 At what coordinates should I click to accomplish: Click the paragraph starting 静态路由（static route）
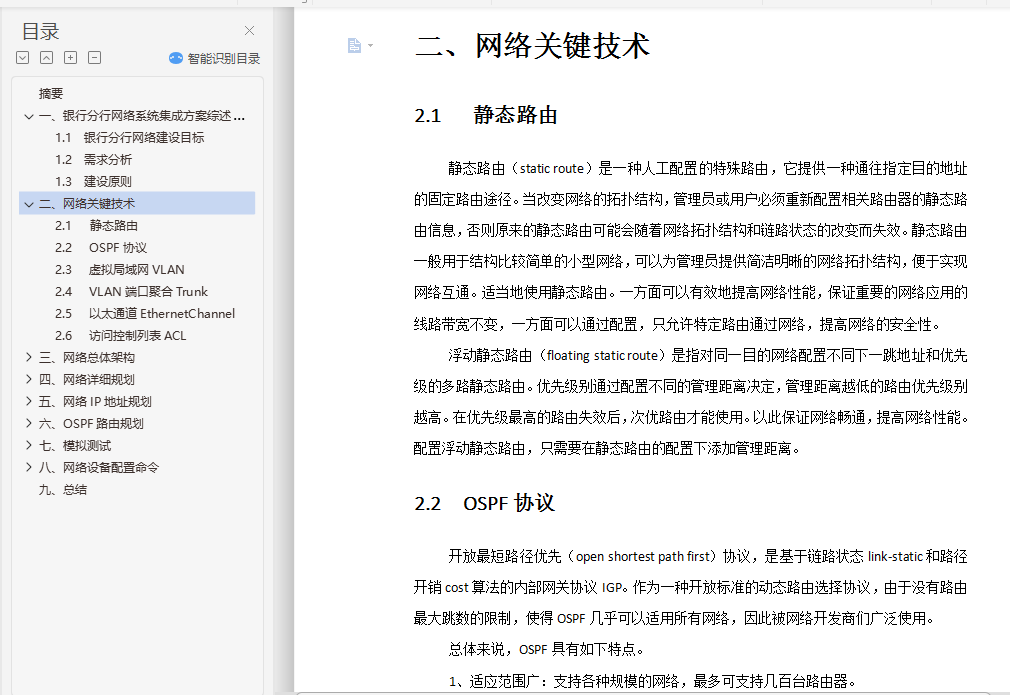(x=691, y=246)
